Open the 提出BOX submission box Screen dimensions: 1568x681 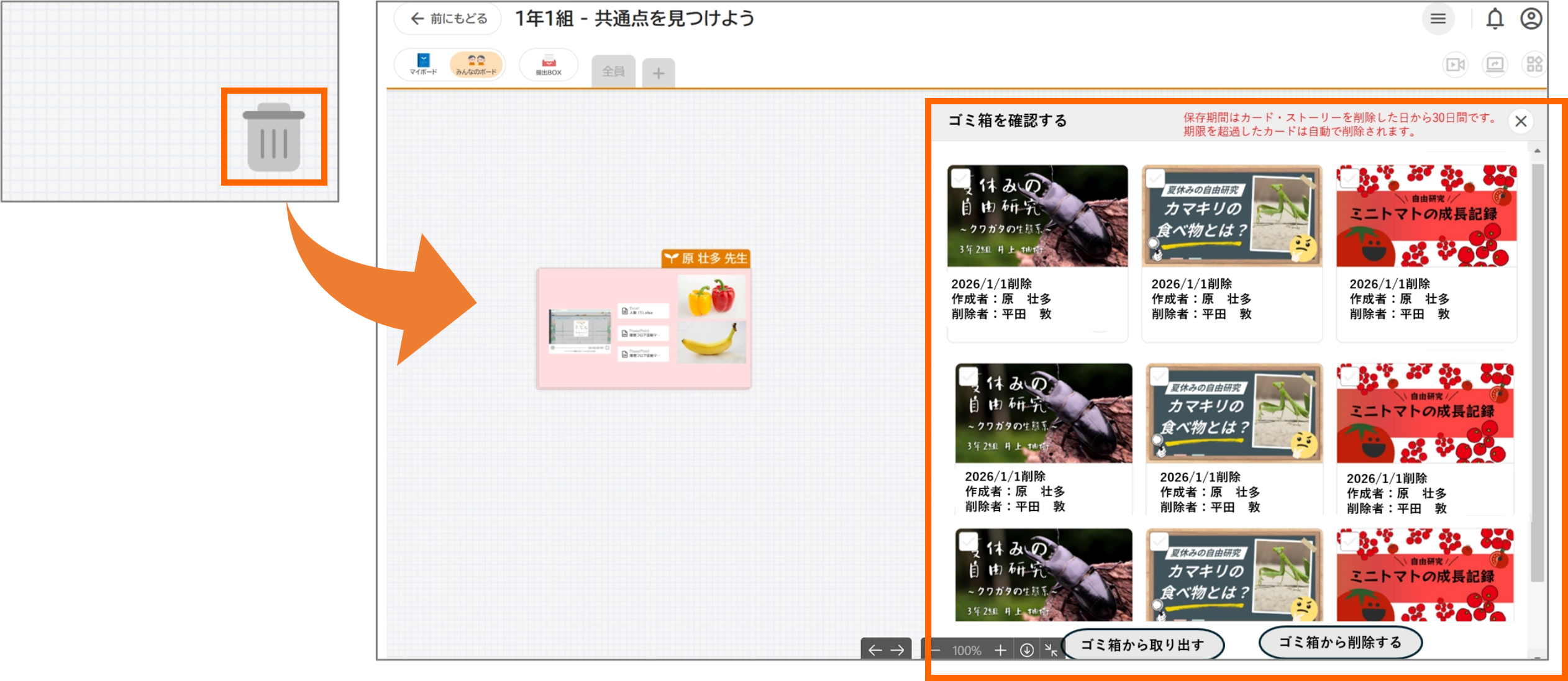[549, 65]
